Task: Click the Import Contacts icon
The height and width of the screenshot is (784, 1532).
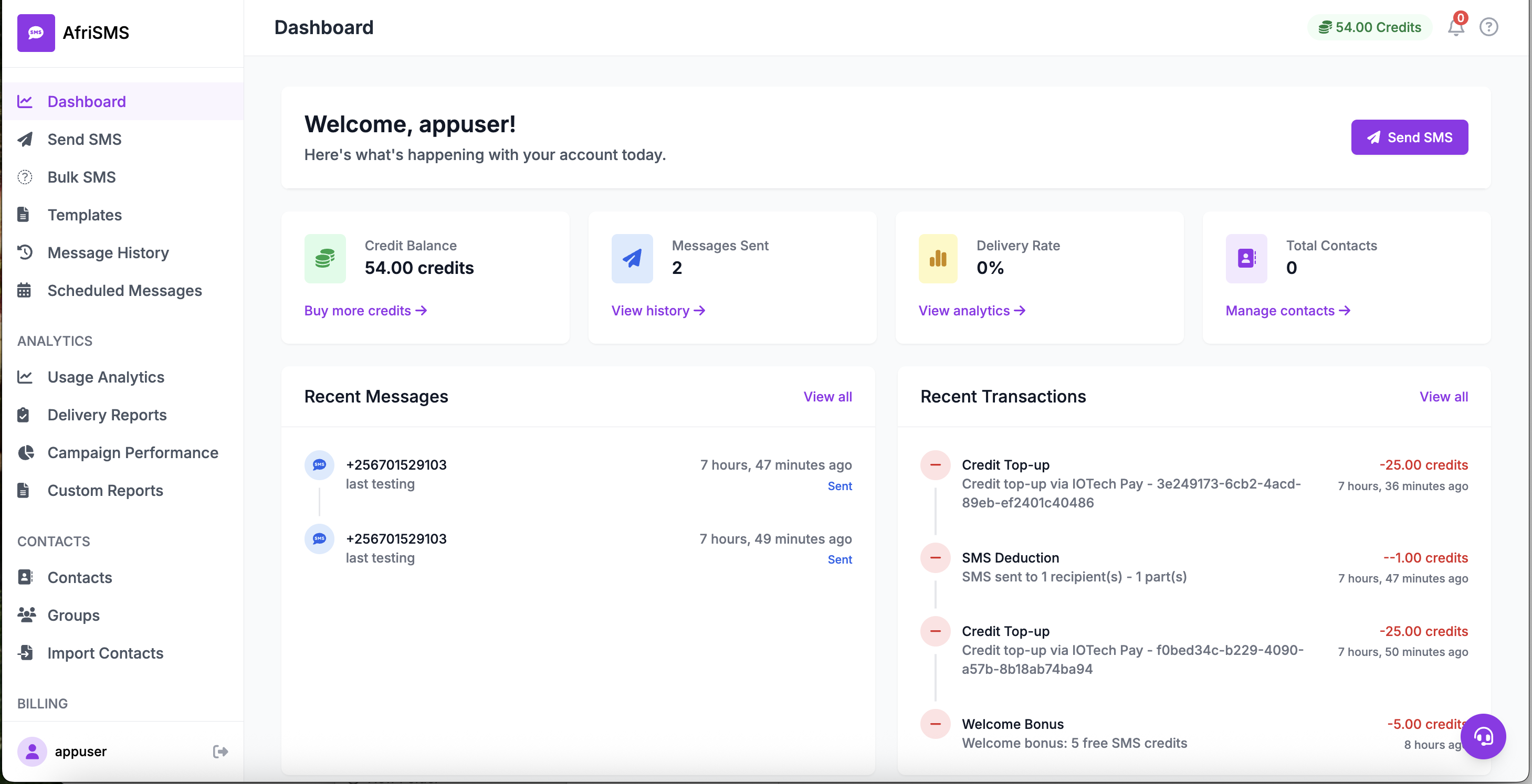Action: click(25, 653)
